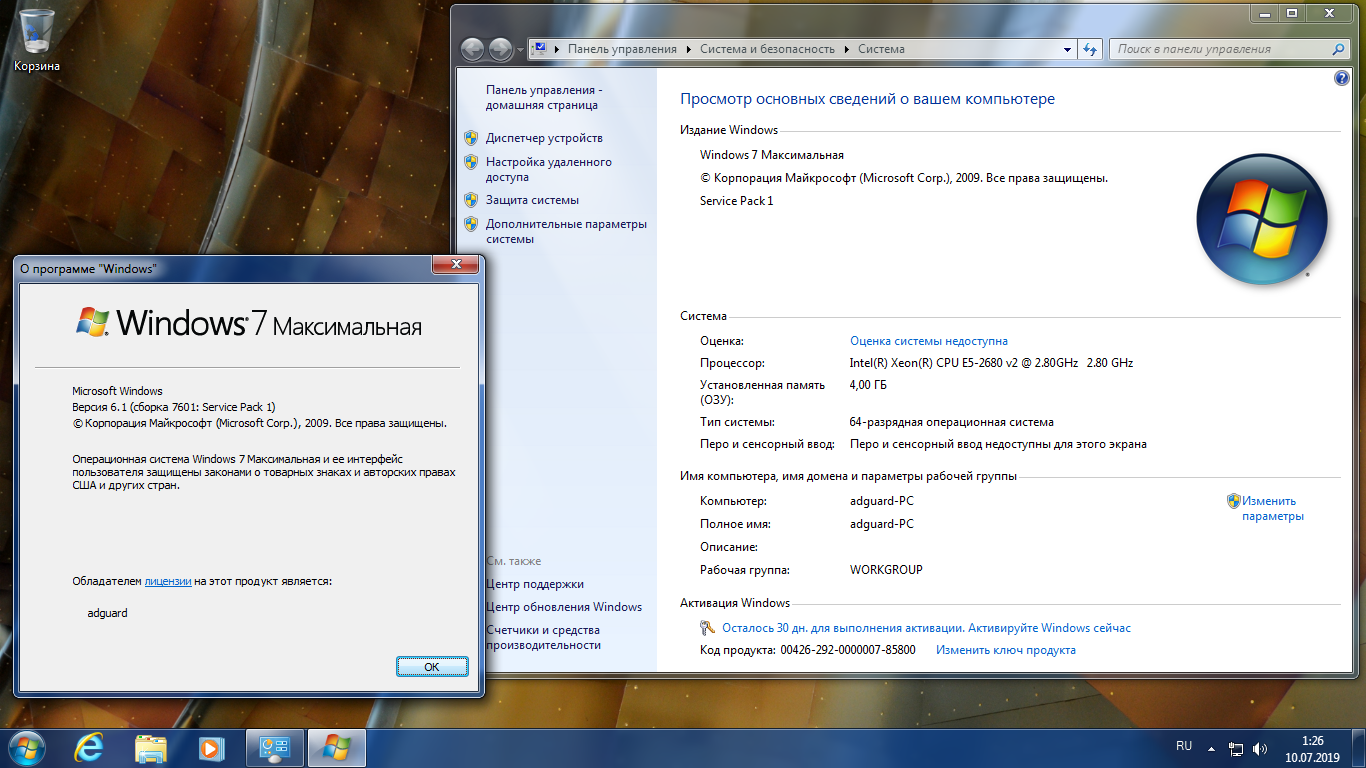The image size is (1366, 768).
Task: Click the network icon in system tray
Action: pyautogui.click(x=1236, y=748)
